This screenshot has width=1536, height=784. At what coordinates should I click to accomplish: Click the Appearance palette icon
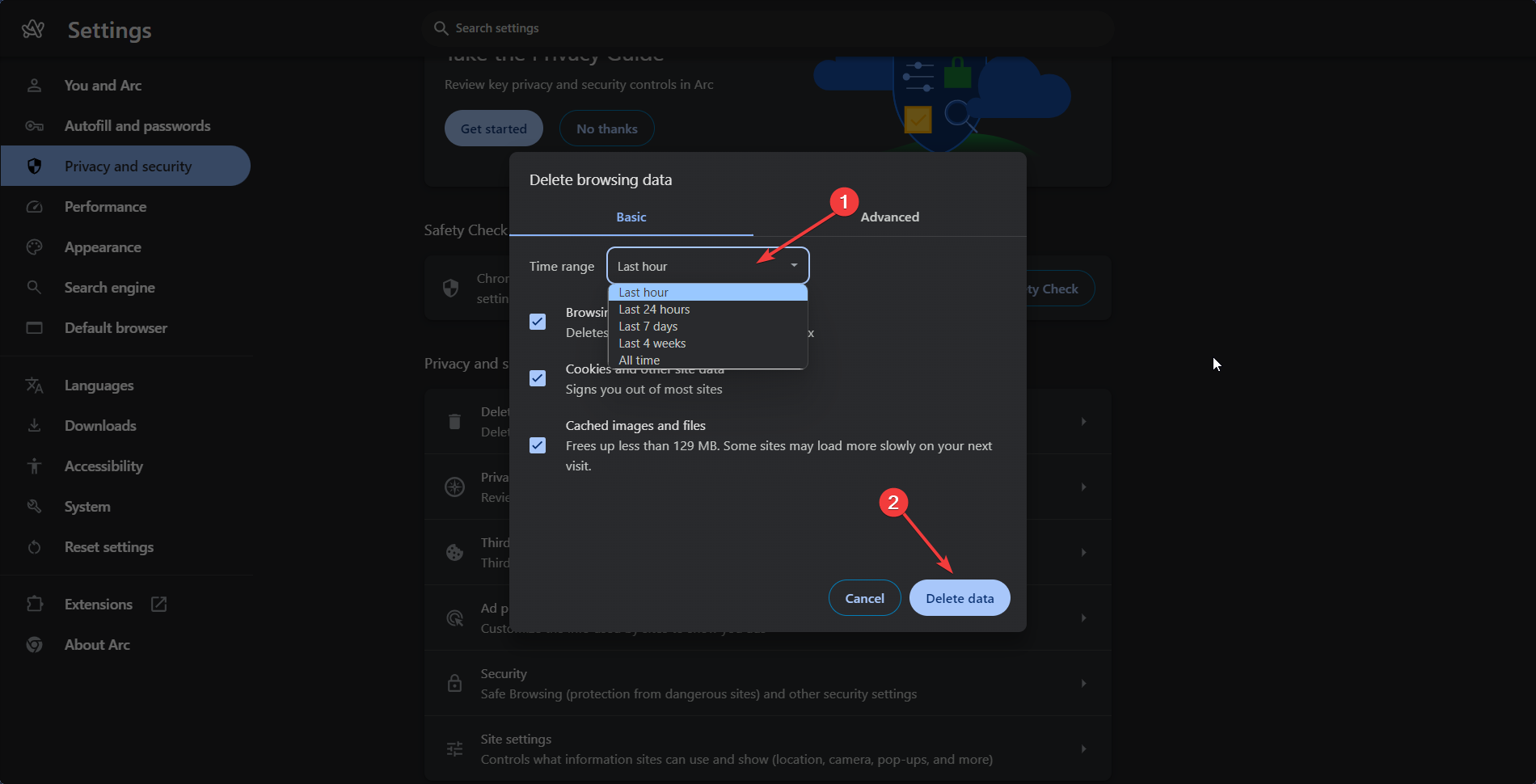coord(34,247)
